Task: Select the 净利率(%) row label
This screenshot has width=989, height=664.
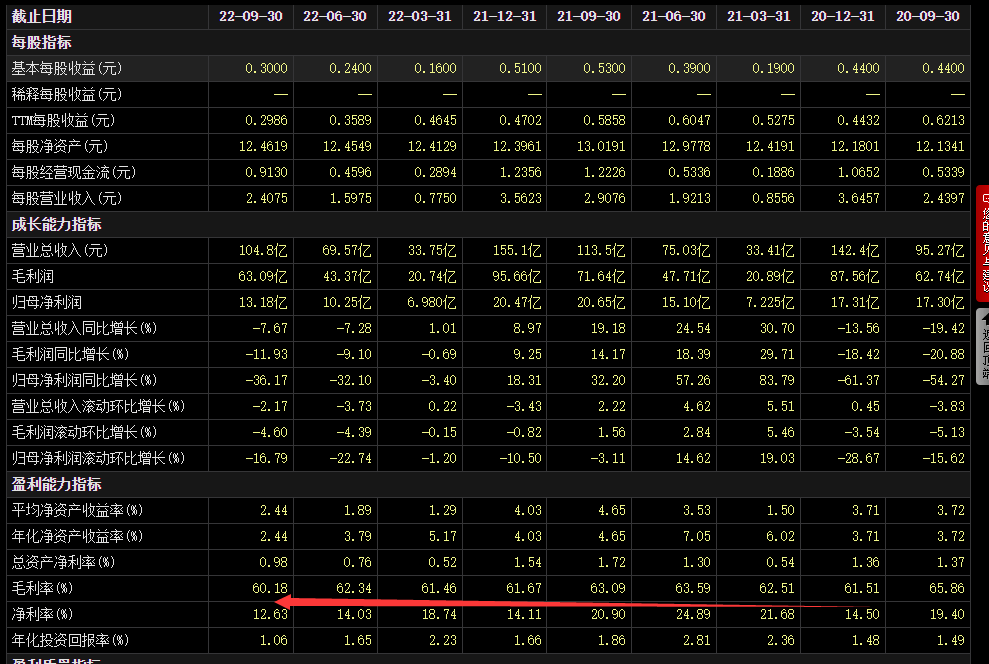Action: click(x=42, y=614)
